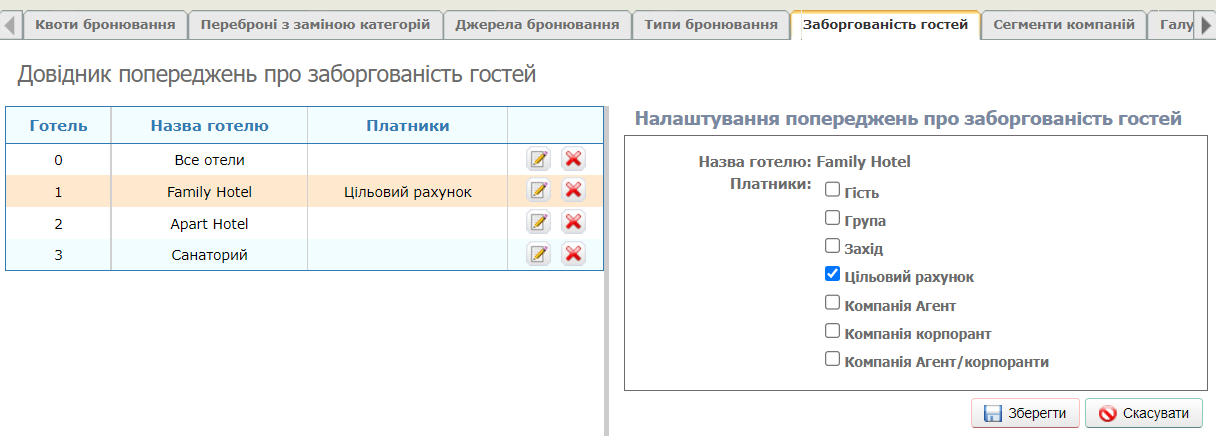Edit the Family Hotel entry
Viewport: 1216px width, 443px height.
[x=539, y=191]
